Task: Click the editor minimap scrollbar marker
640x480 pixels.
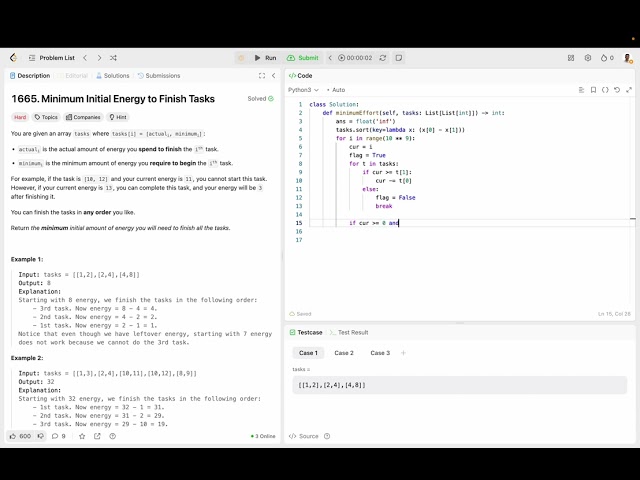Action: 633,219
